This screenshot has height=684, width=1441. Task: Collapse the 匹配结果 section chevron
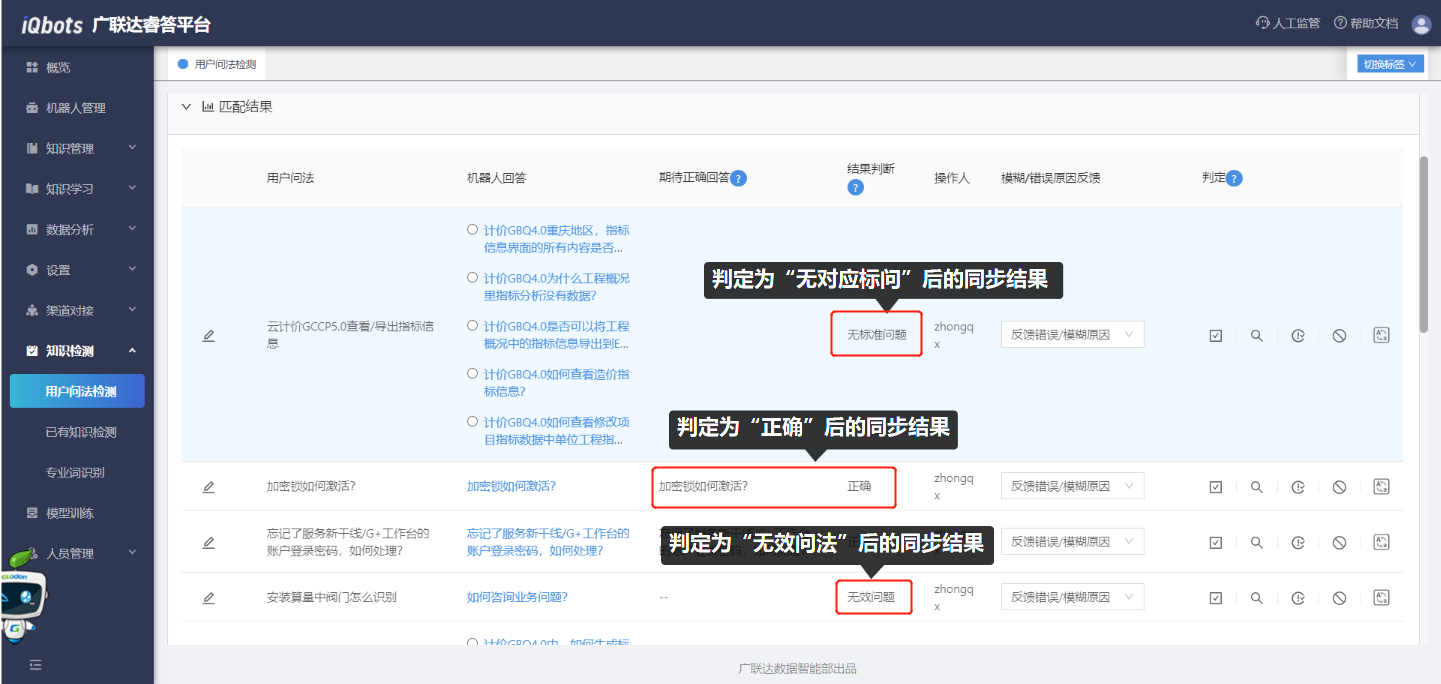[x=186, y=106]
